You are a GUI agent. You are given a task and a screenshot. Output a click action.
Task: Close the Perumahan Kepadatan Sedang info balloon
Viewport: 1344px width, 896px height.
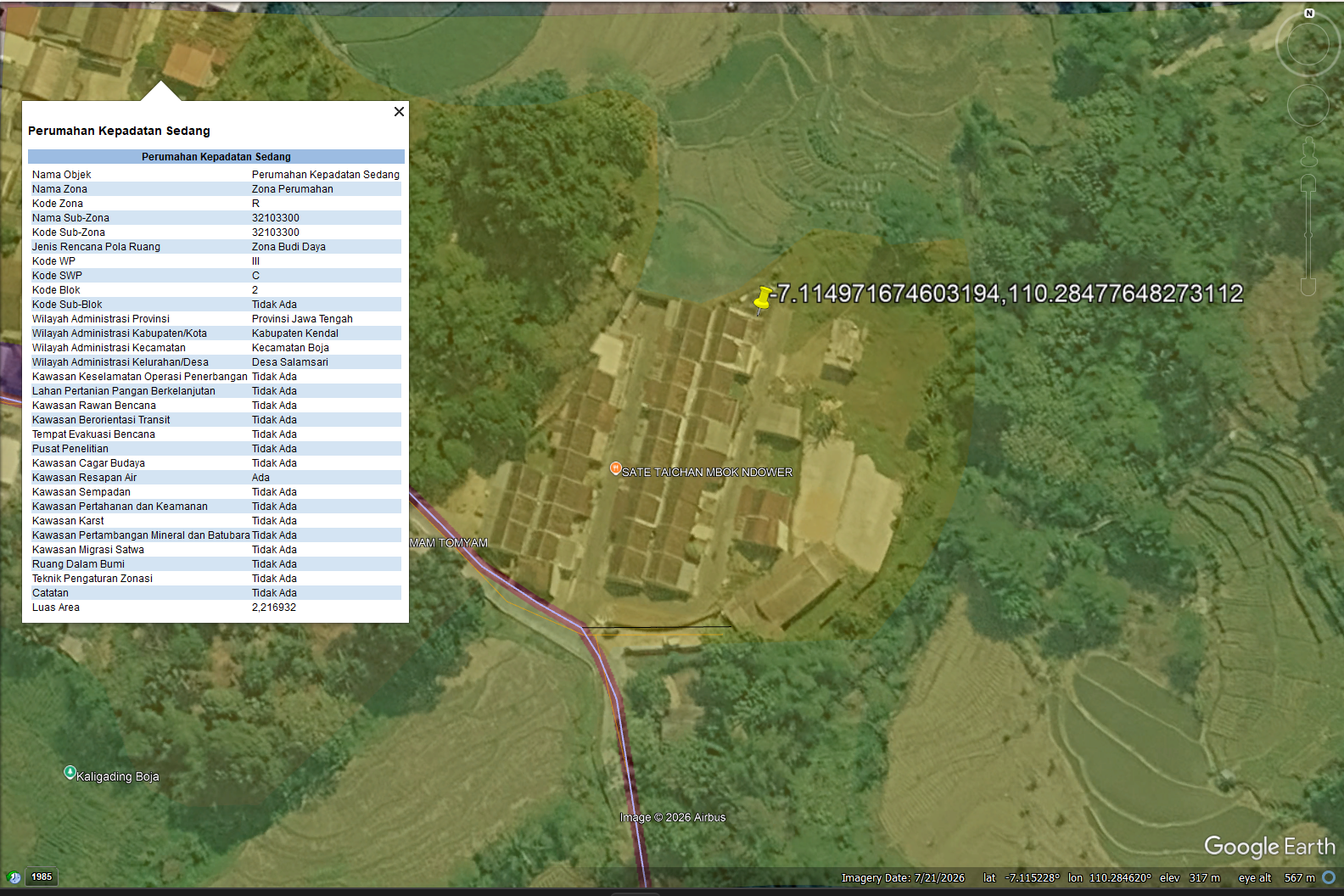pyautogui.click(x=399, y=112)
